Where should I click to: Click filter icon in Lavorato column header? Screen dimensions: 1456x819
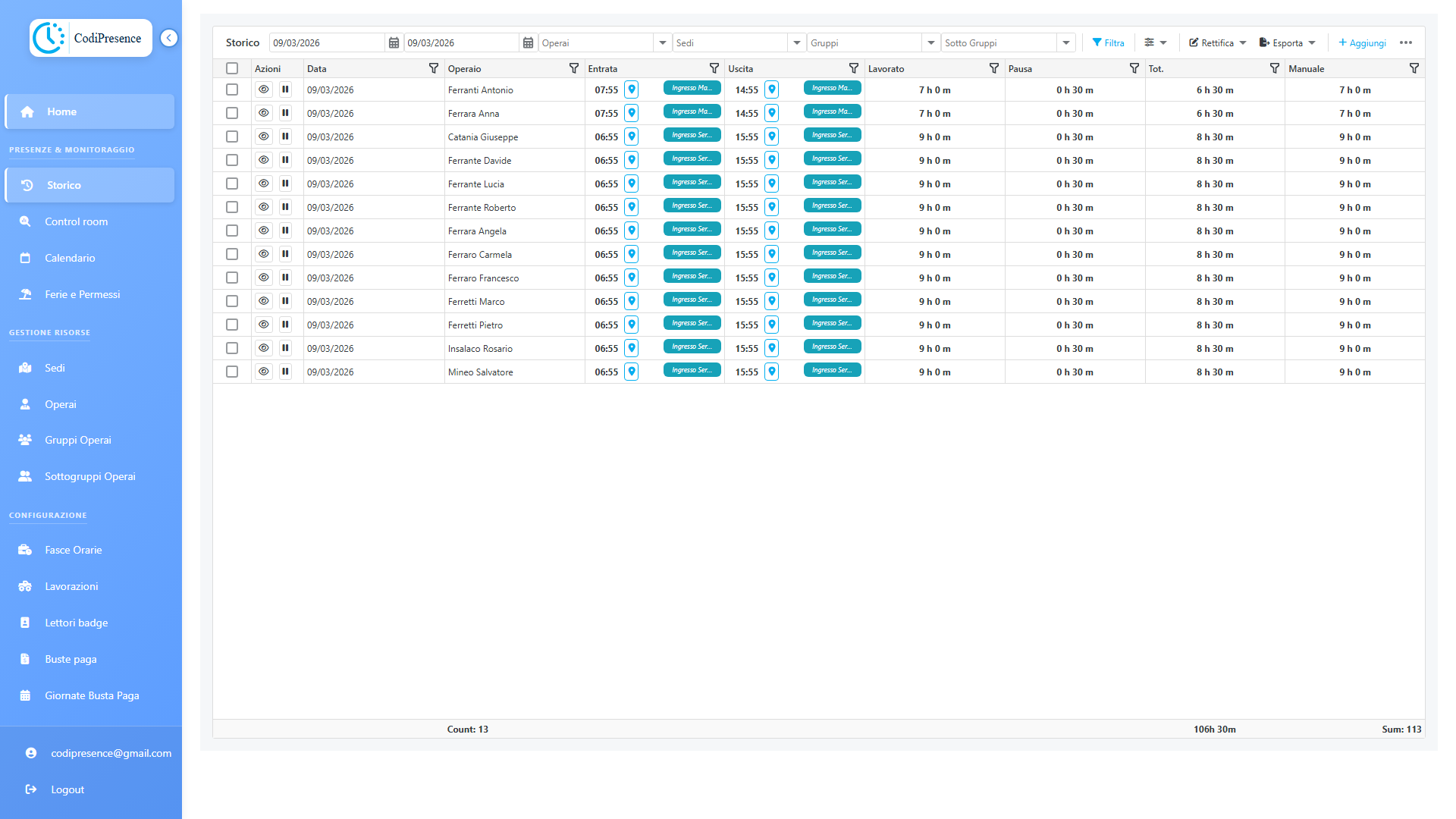pyautogui.click(x=993, y=68)
